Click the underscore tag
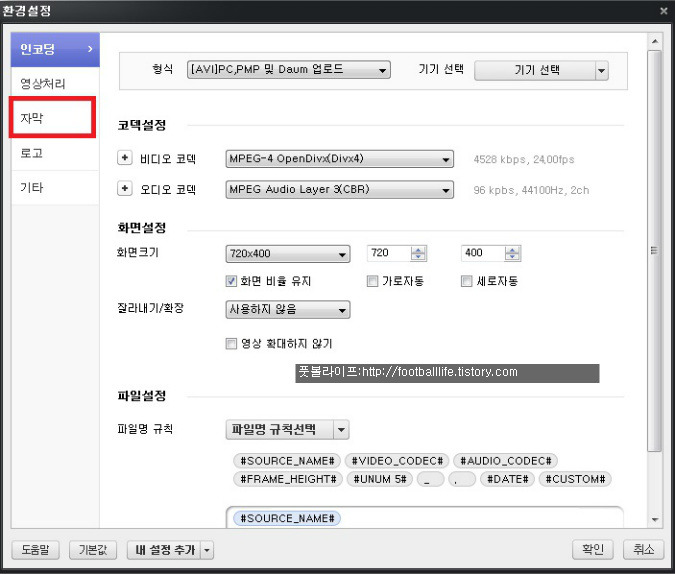 [430, 479]
